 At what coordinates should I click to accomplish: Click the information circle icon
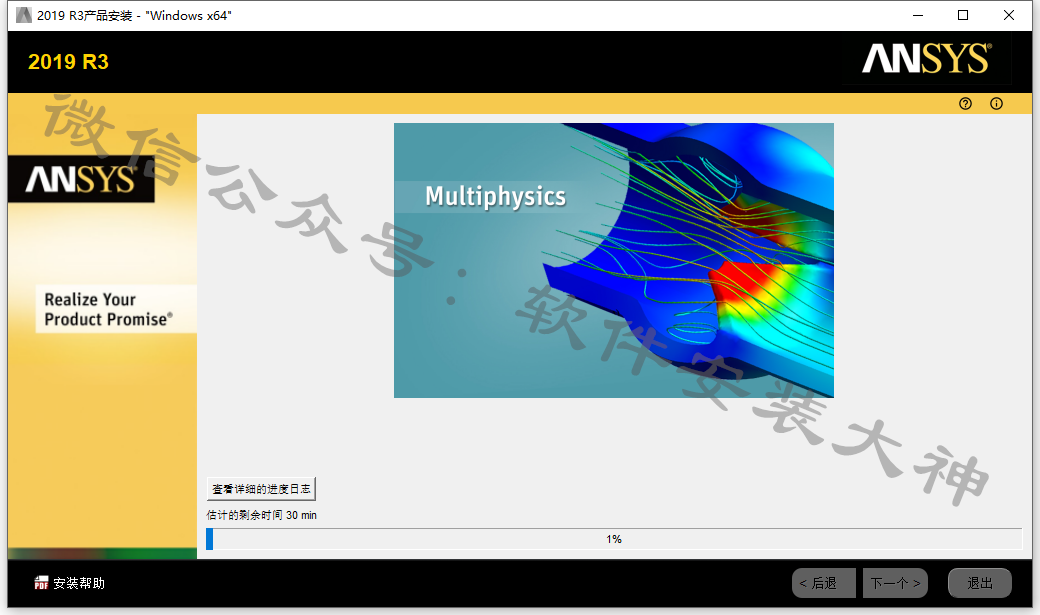tap(996, 103)
